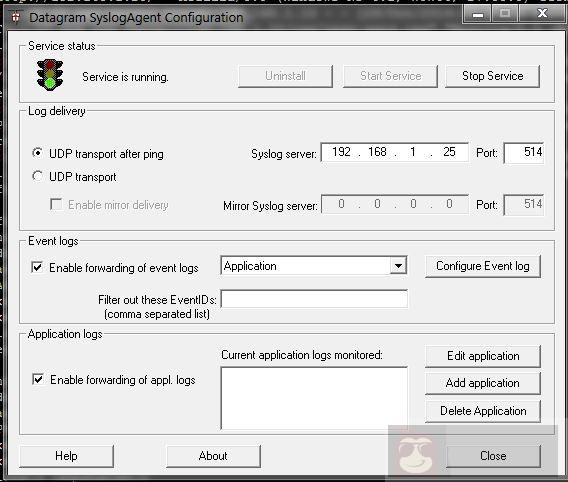
Task: Click the Uninstall button
Action: point(285,76)
